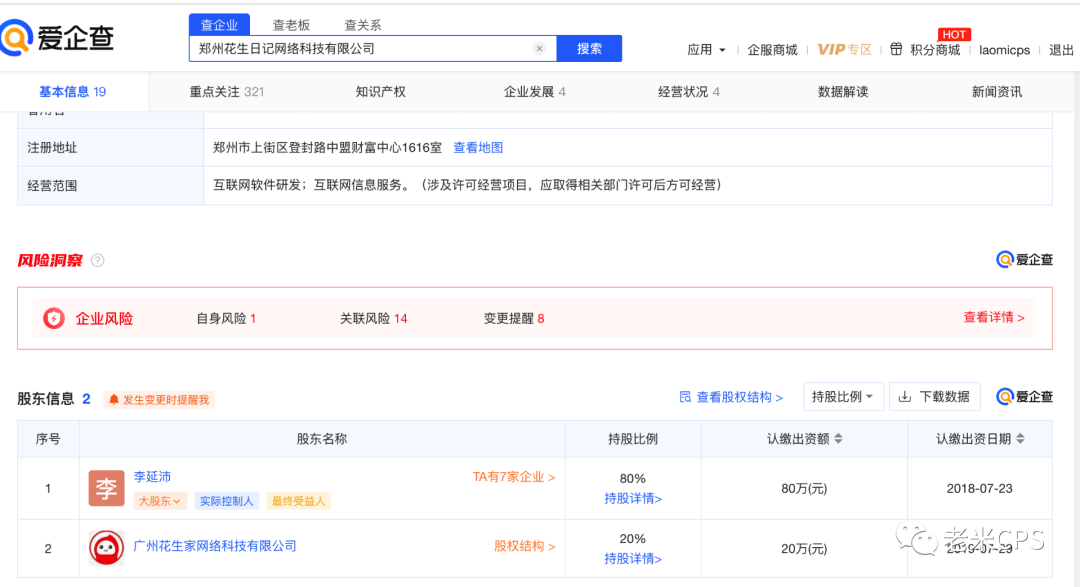
Task: Click the 搜索 search button
Action: tap(589, 48)
